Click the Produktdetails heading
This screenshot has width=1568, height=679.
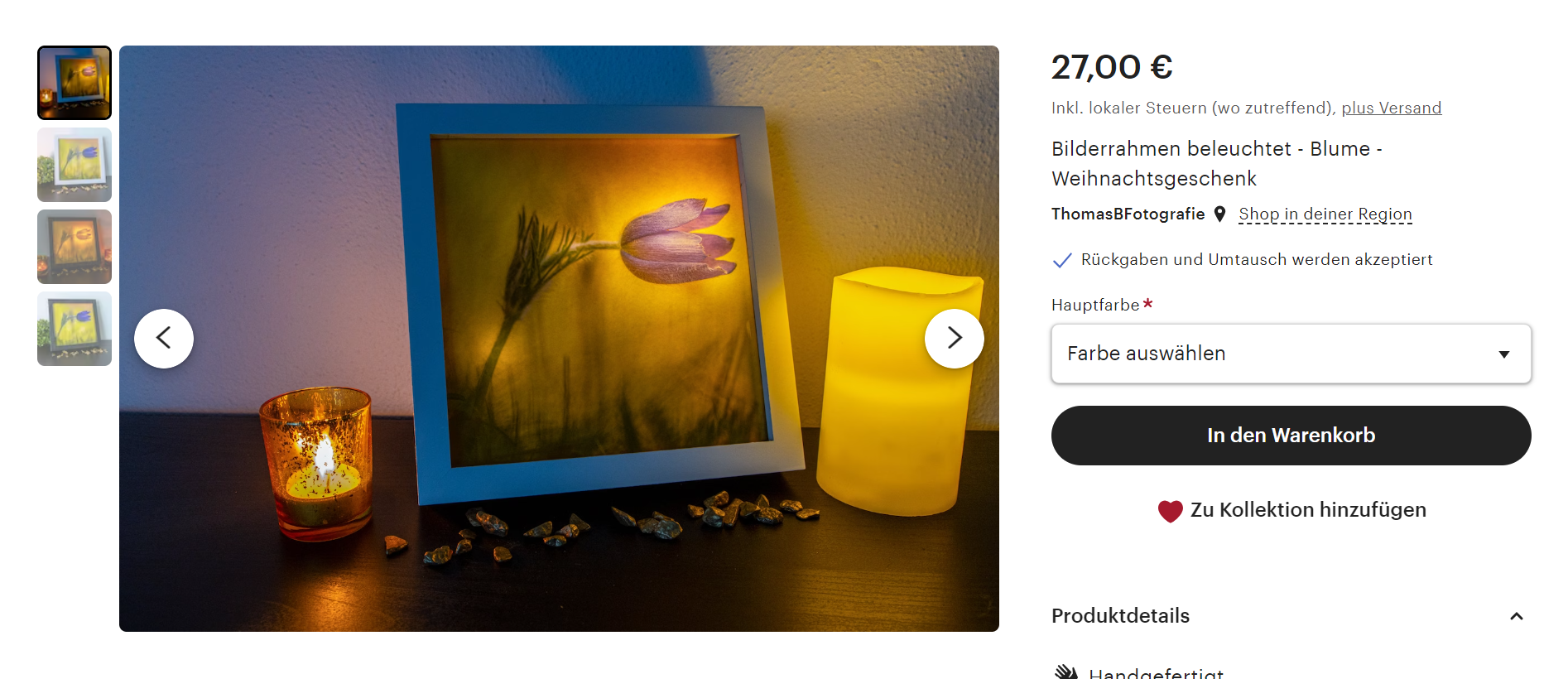coord(1120,616)
